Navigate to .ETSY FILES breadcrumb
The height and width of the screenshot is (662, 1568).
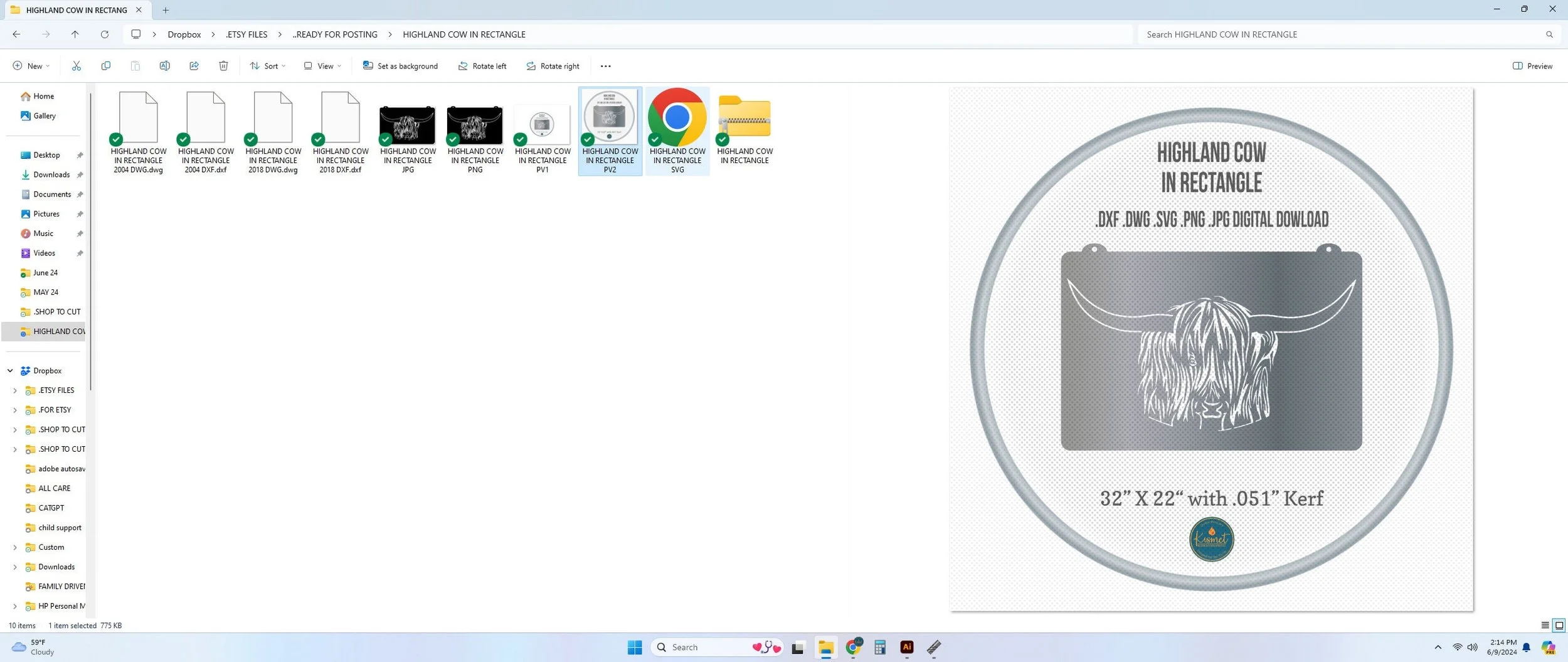pyautogui.click(x=246, y=35)
